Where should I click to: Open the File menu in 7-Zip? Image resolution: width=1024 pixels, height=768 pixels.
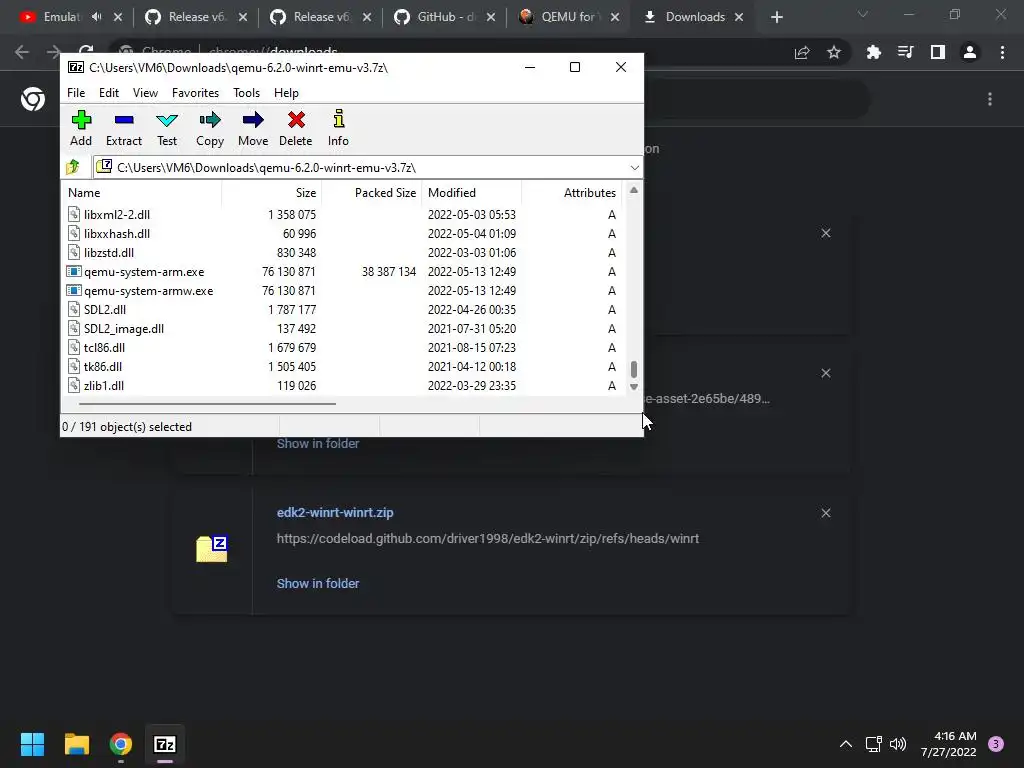[76, 93]
